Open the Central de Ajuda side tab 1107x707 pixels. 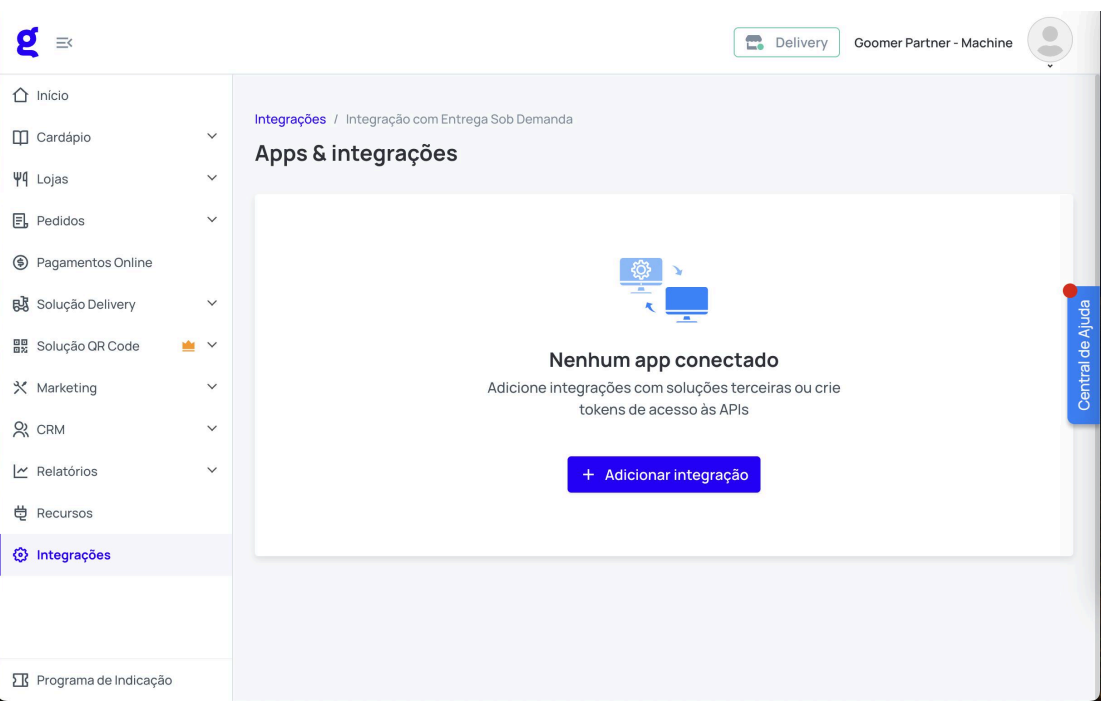click(1083, 355)
